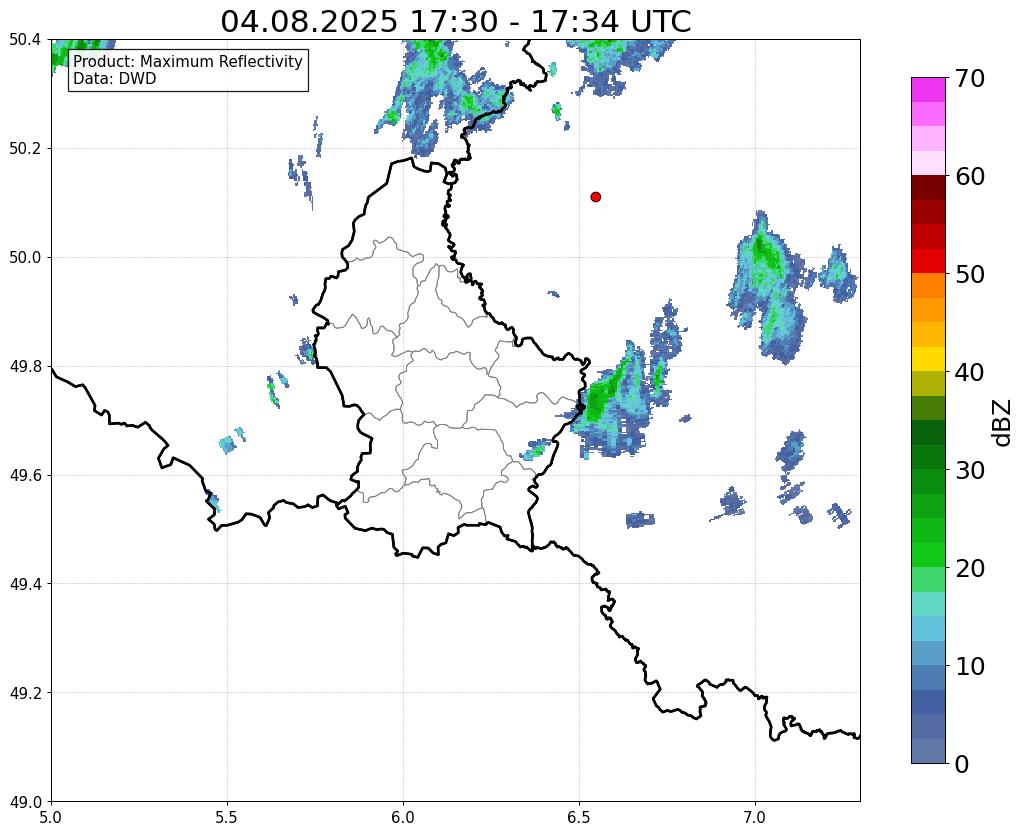Screen dimensions: 1023x834
Task: Click the 40 tick label on colorbar
Action: [969, 372]
